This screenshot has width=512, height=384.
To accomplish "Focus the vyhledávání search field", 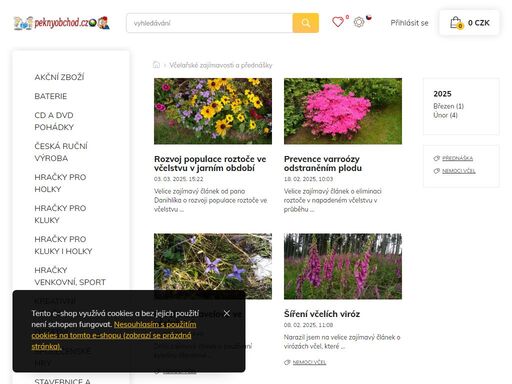I will point(209,23).
